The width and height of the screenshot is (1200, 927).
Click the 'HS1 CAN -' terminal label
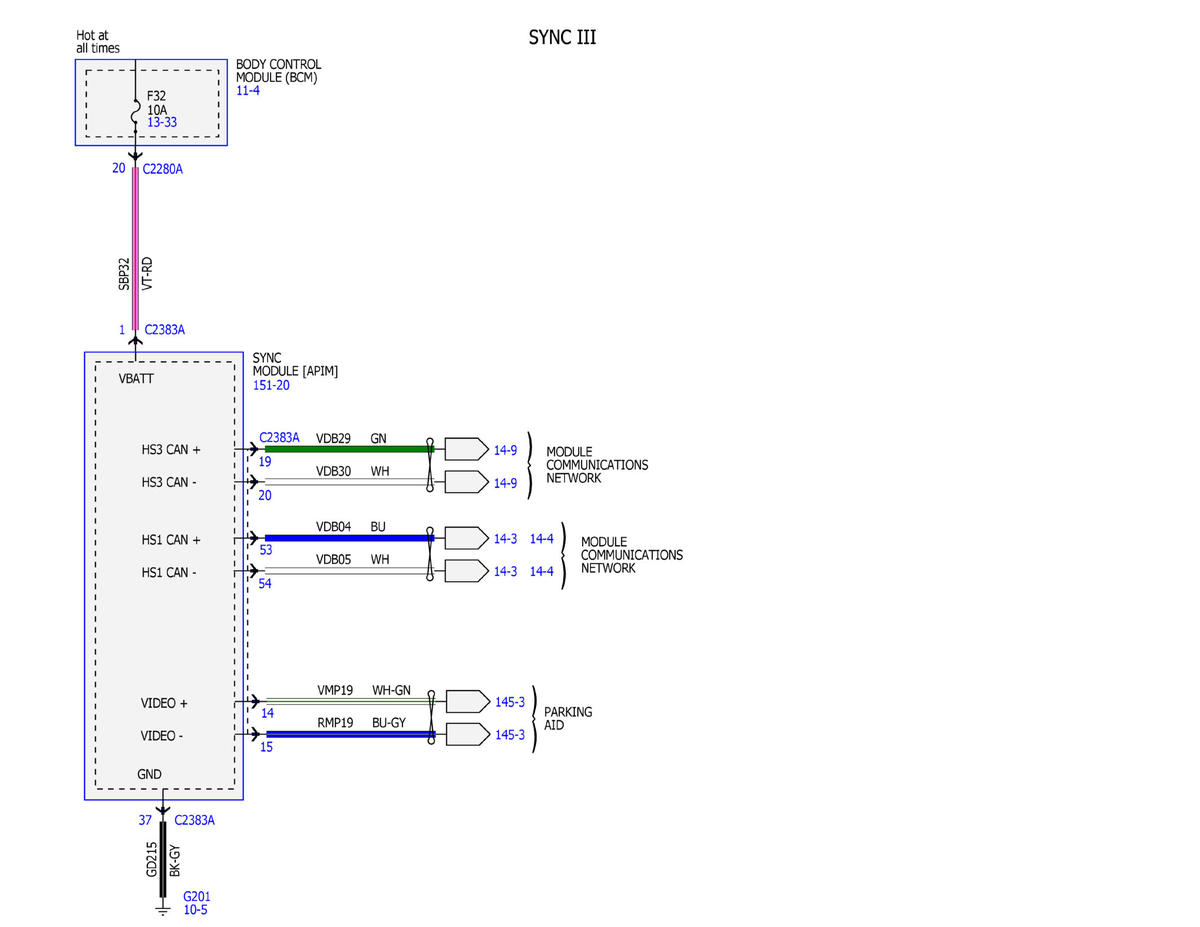click(x=169, y=573)
